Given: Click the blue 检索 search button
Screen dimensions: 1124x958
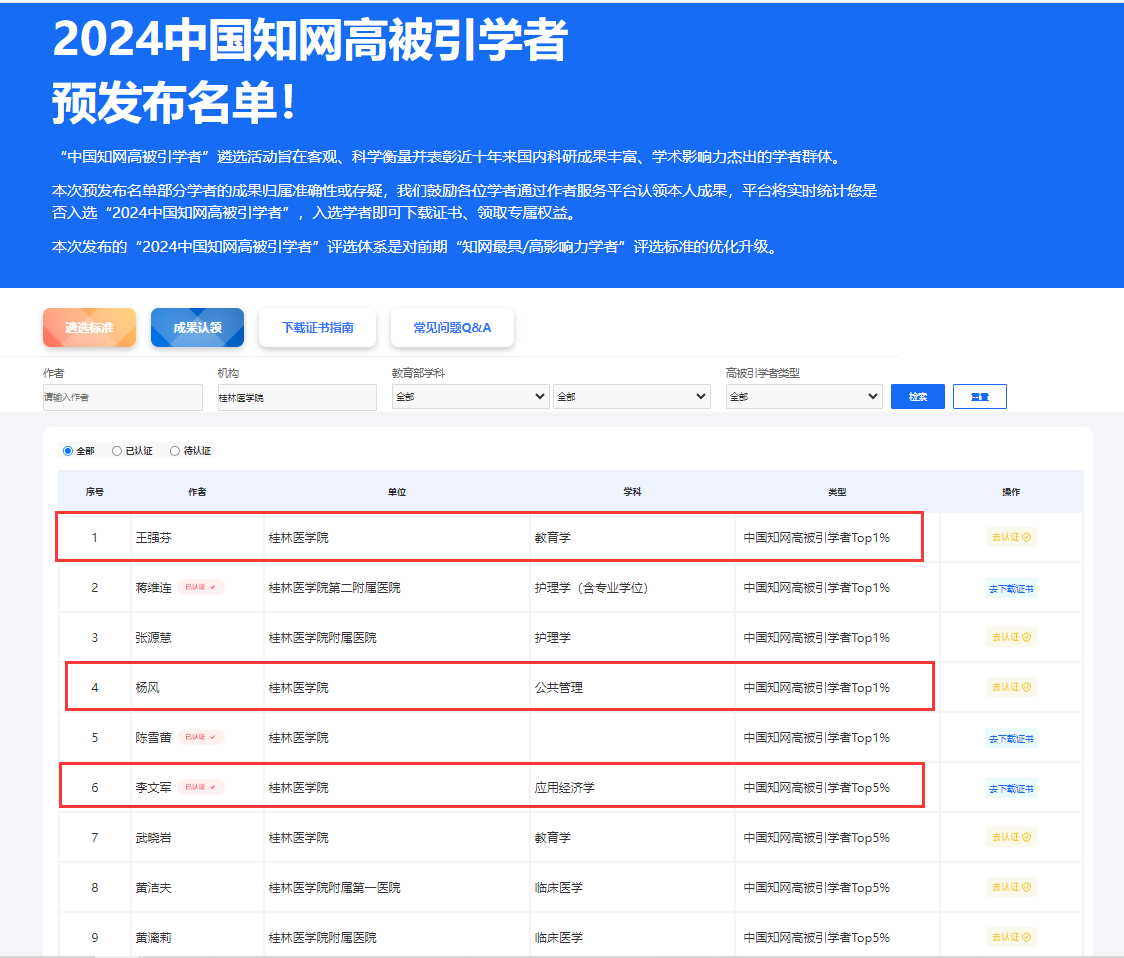Looking at the screenshot, I should 917,397.
